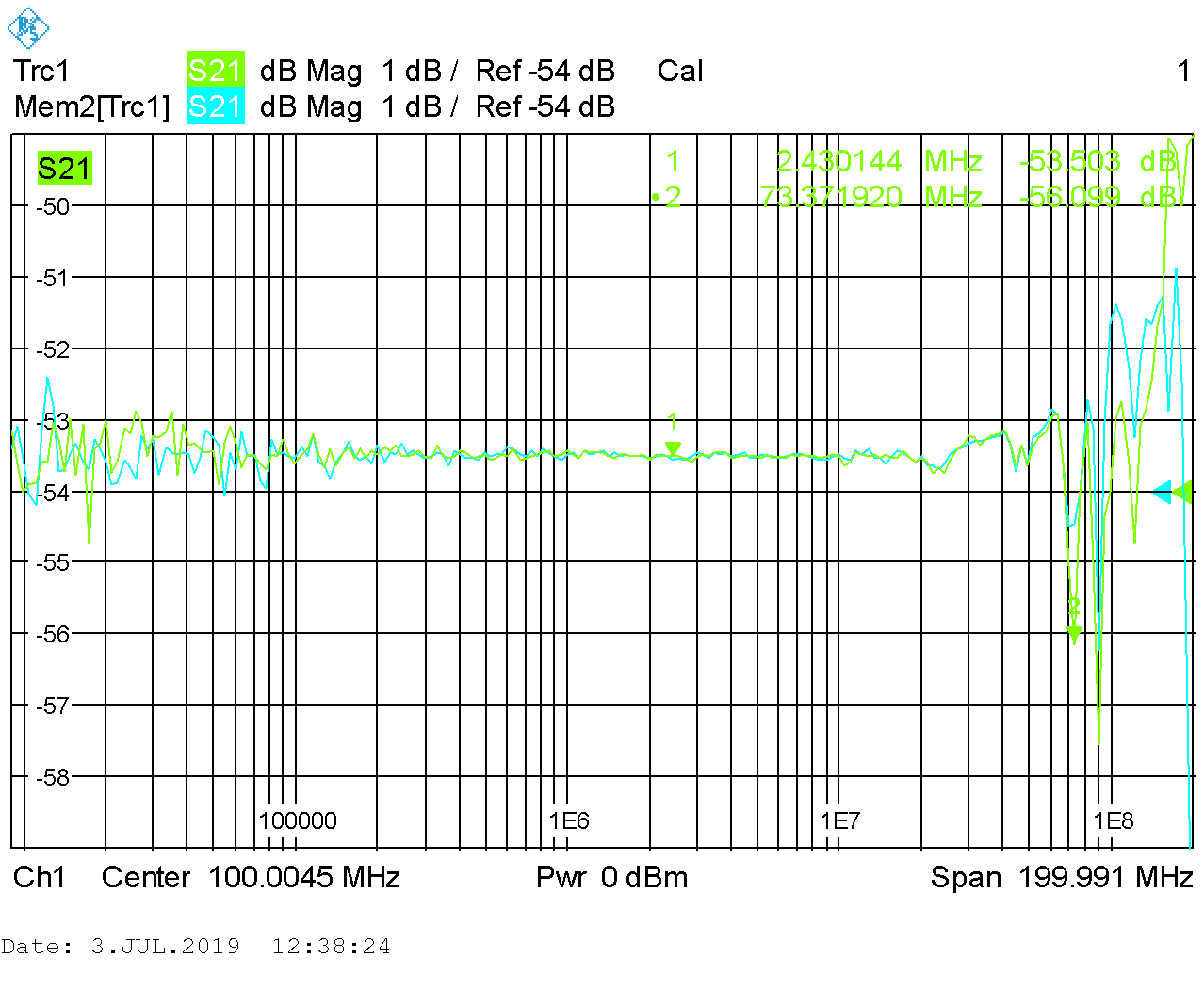Click the green reference level arrow
Screen dimensions: 1204x991
[x=1184, y=492]
